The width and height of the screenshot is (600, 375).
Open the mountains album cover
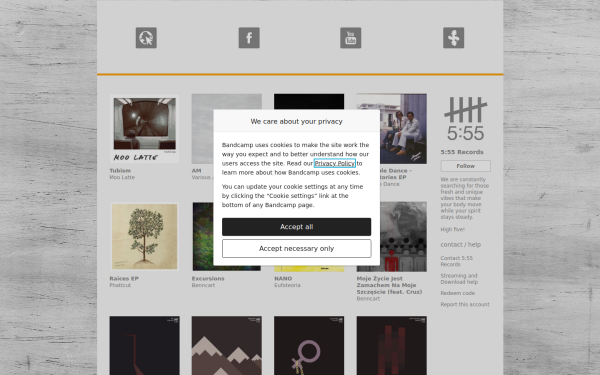(x=227, y=346)
